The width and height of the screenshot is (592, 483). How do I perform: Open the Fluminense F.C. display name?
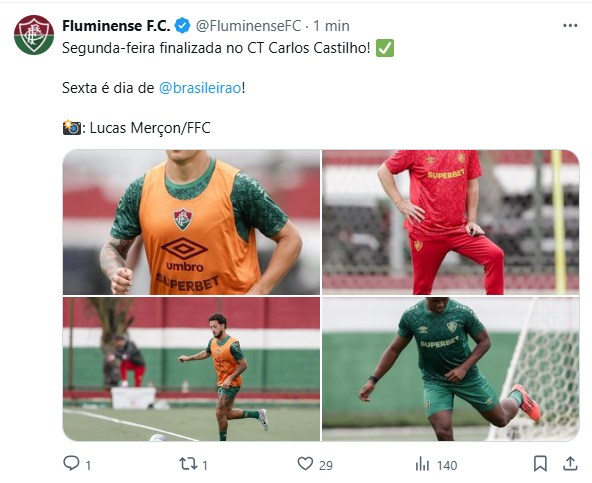tap(116, 26)
